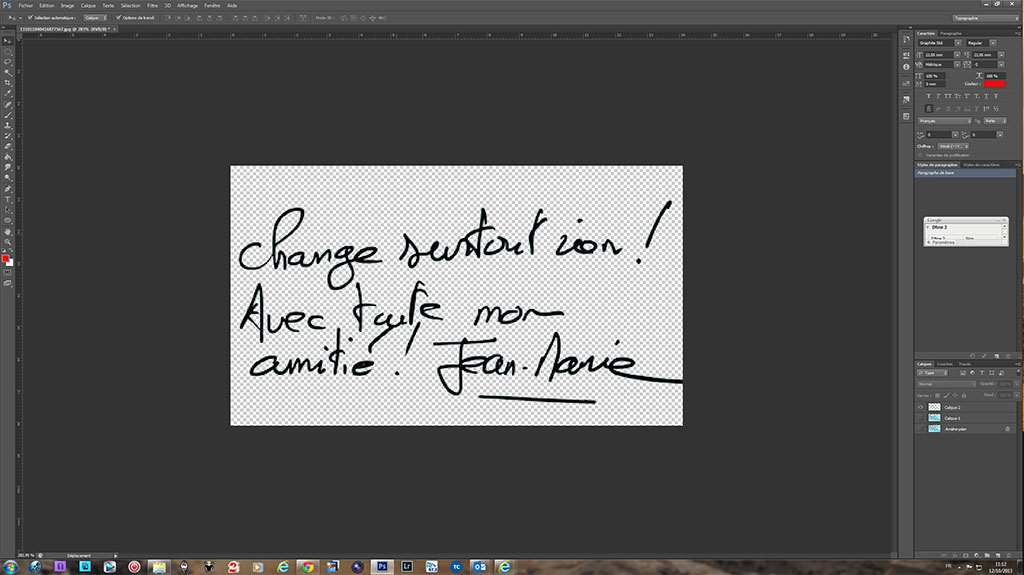
Task: Open the Fichier menu
Action: pos(25,5)
